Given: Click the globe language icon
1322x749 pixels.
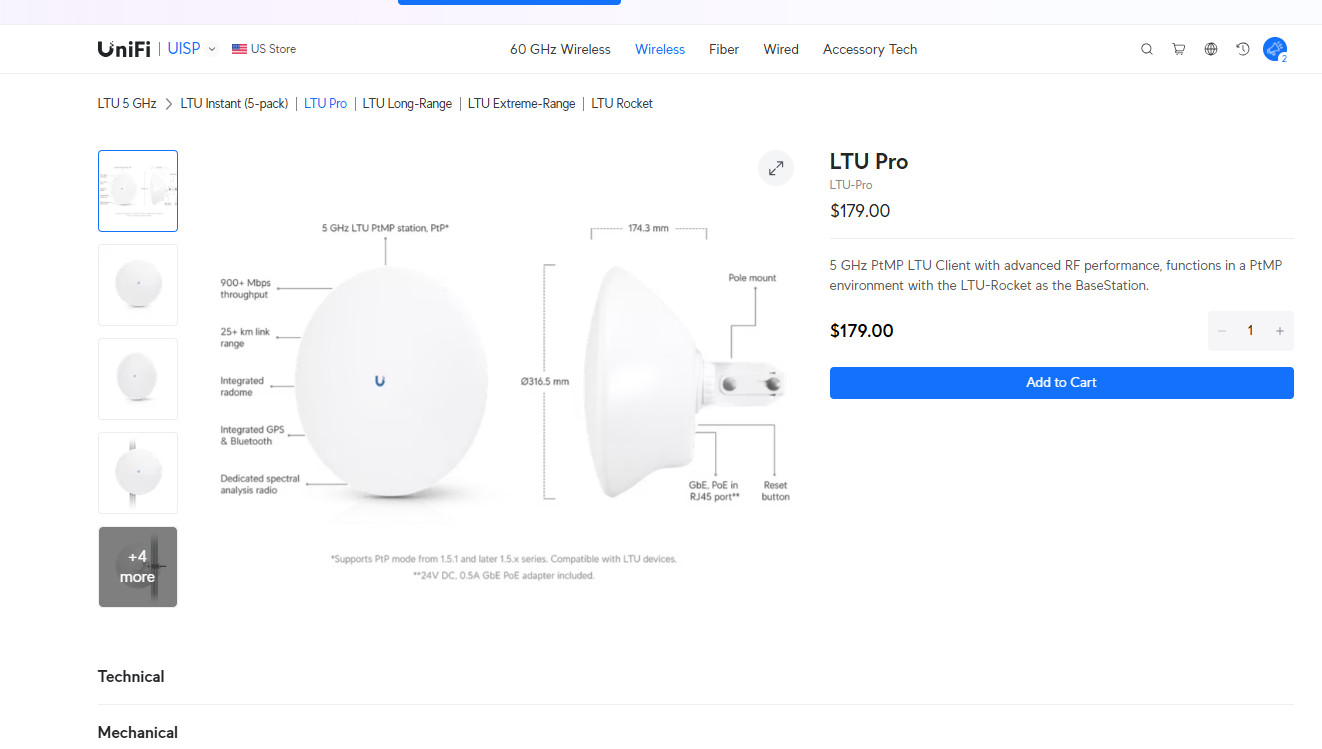Looking at the screenshot, I should pyautogui.click(x=1211, y=49).
